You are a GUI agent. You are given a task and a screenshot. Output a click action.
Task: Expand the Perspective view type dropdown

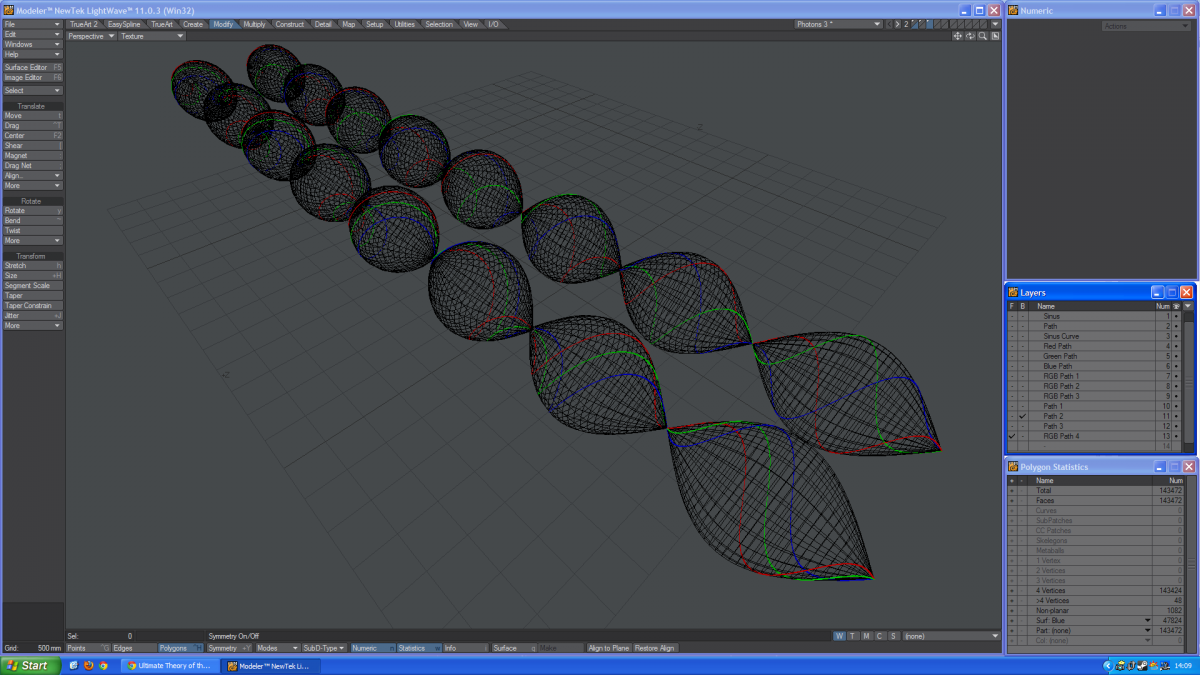[x=91, y=36]
